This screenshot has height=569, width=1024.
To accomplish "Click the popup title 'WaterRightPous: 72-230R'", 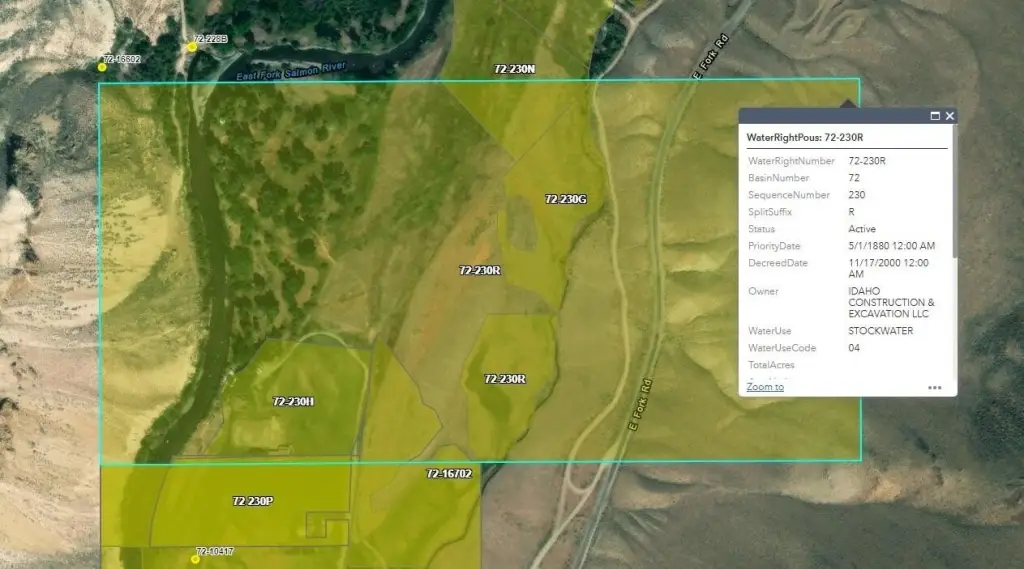I will click(x=805, y=136).
